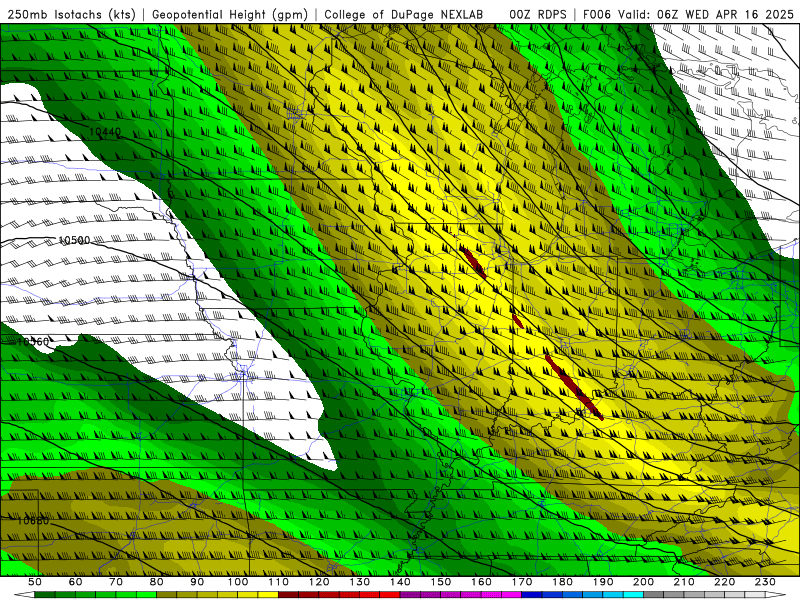Click the 190 value on the color scale
The width and height of the screenshot is (800, 600).
pyautogui.click(x=603, y=582)
